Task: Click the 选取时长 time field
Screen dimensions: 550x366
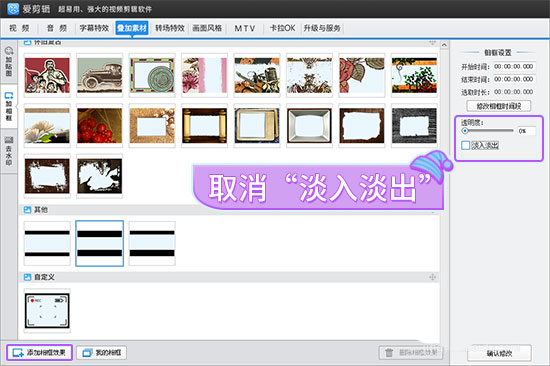Action: [514, 92]
